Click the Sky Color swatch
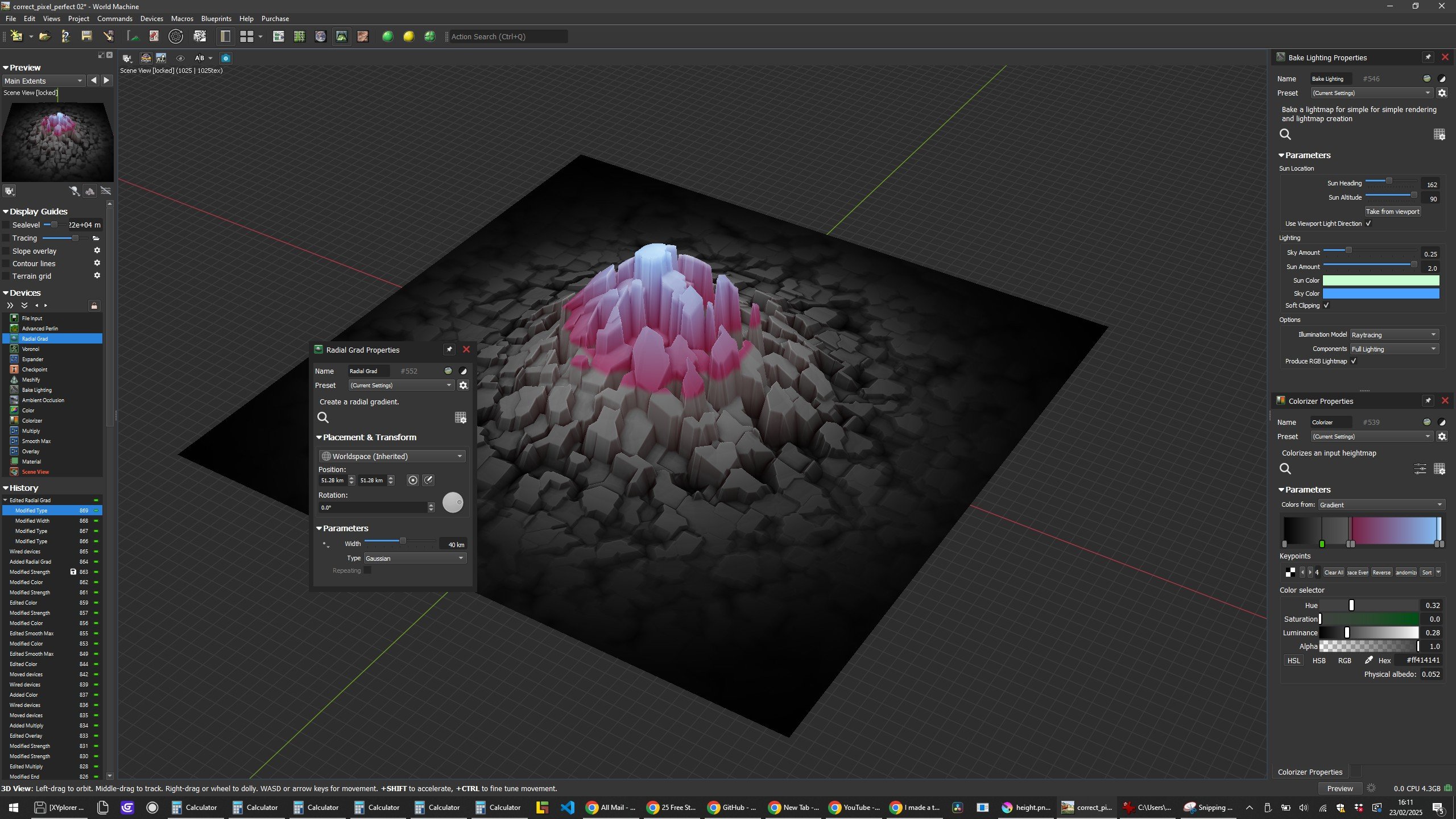This screenshot has width=1456, height=819. 1380,293
